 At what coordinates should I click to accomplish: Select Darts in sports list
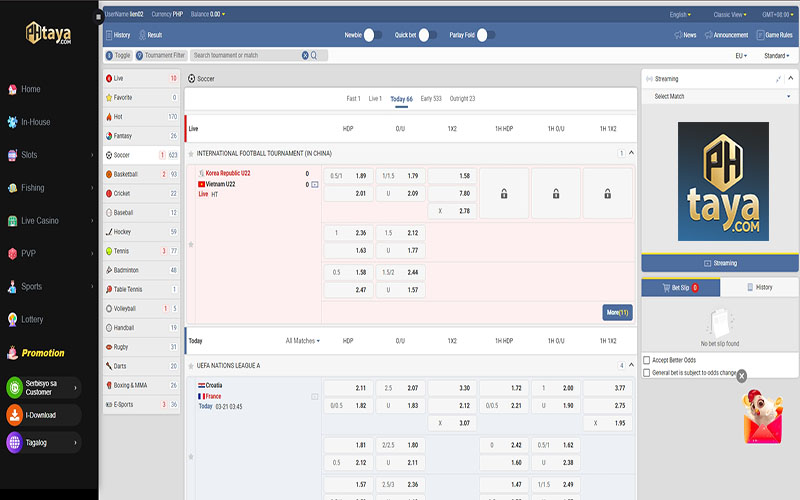[x=141, y=366]
